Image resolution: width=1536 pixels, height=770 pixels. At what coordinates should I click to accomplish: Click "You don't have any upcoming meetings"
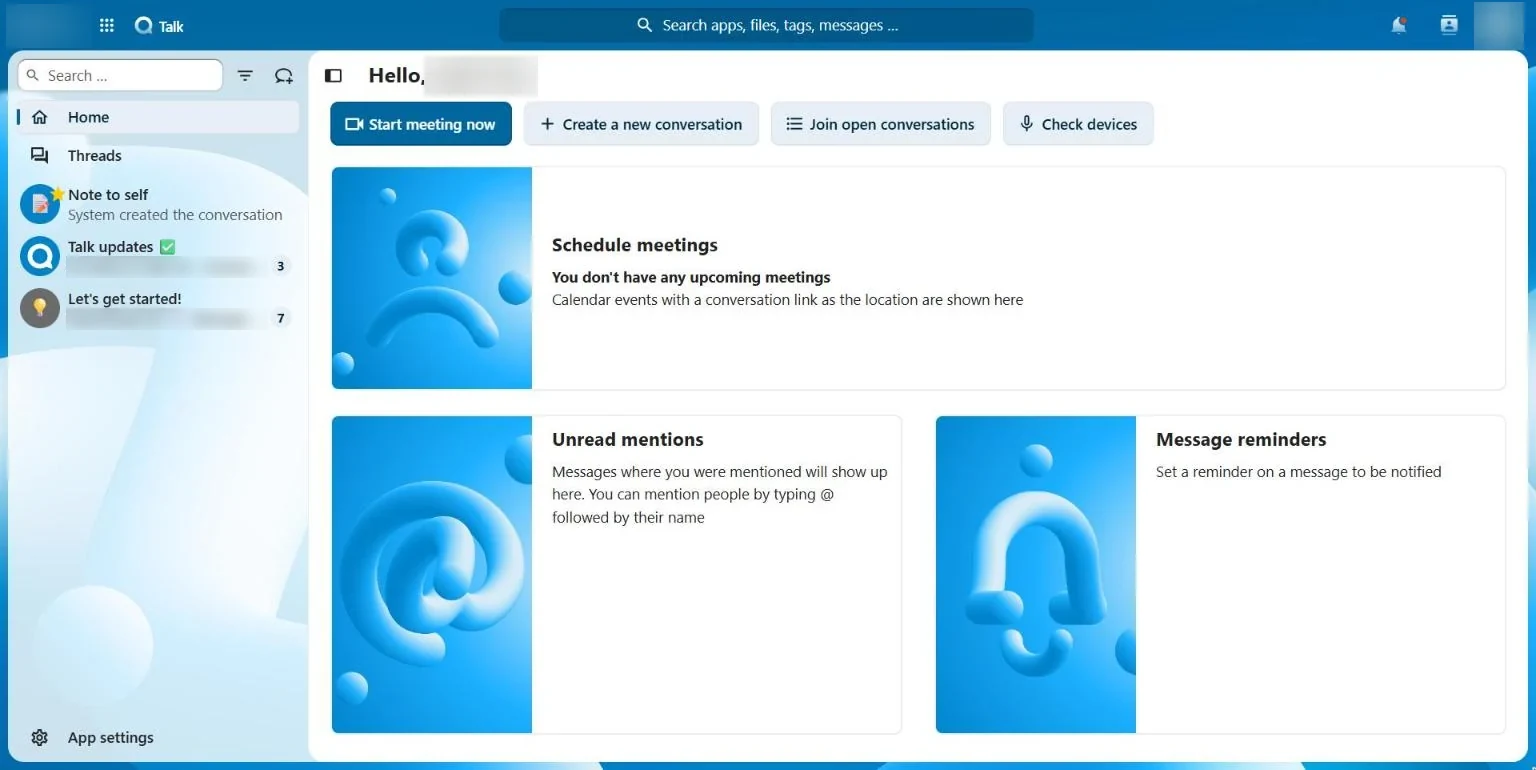point(691,277)
